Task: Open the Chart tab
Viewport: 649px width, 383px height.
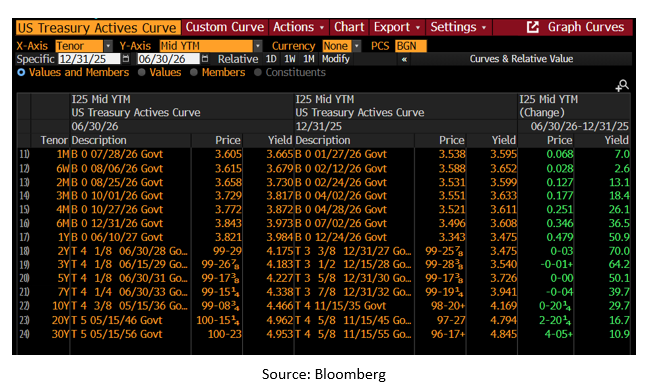Action: [x=349, y=27]
